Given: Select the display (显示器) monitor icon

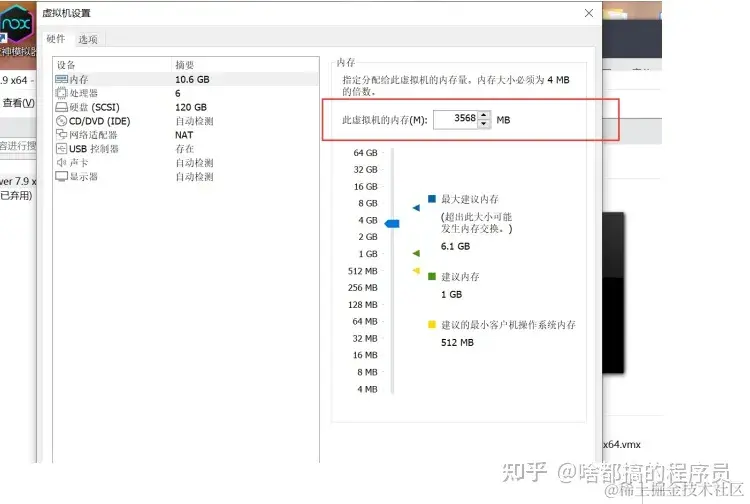Looking at the screenshot, I should coord(62,176).
